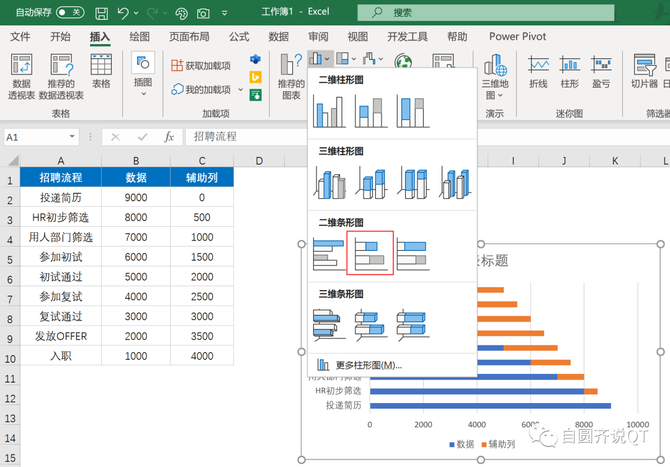This screenshot has width=670, height=467.
Task: Select cell with value 9000
Action: click(x=136, y=197)
